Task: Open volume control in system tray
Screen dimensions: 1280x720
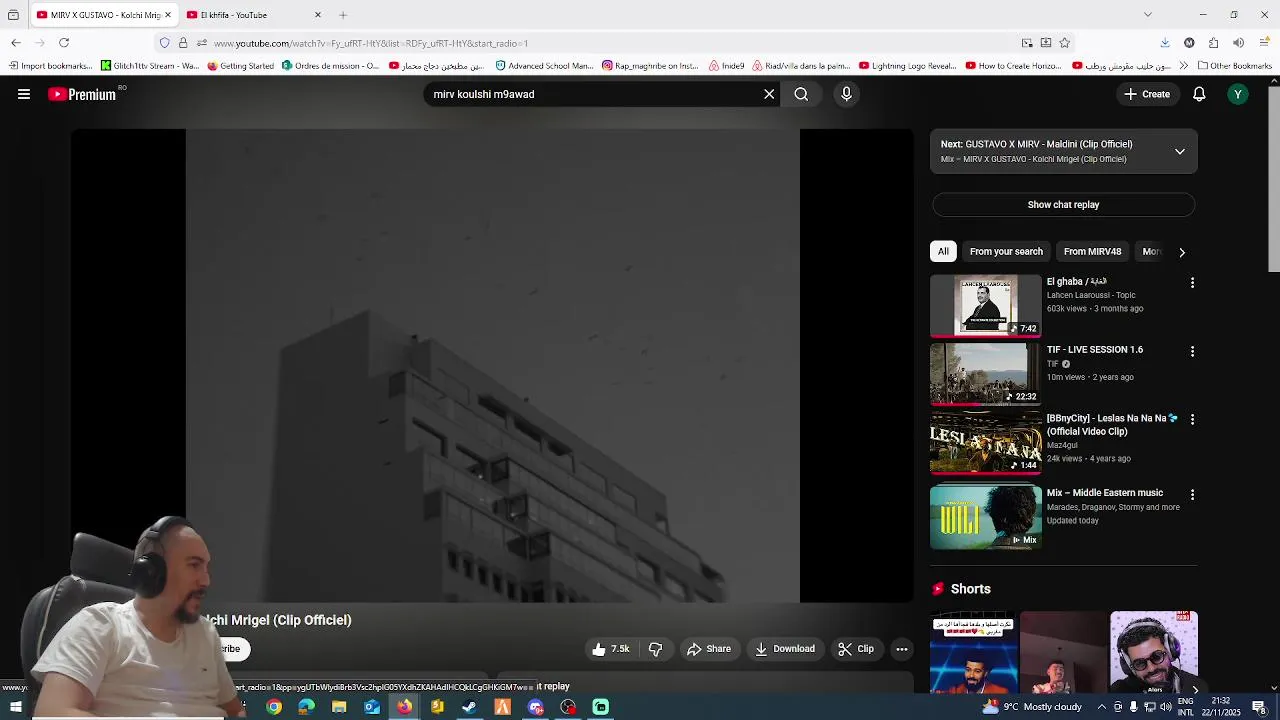Action: click(1165, 707)
